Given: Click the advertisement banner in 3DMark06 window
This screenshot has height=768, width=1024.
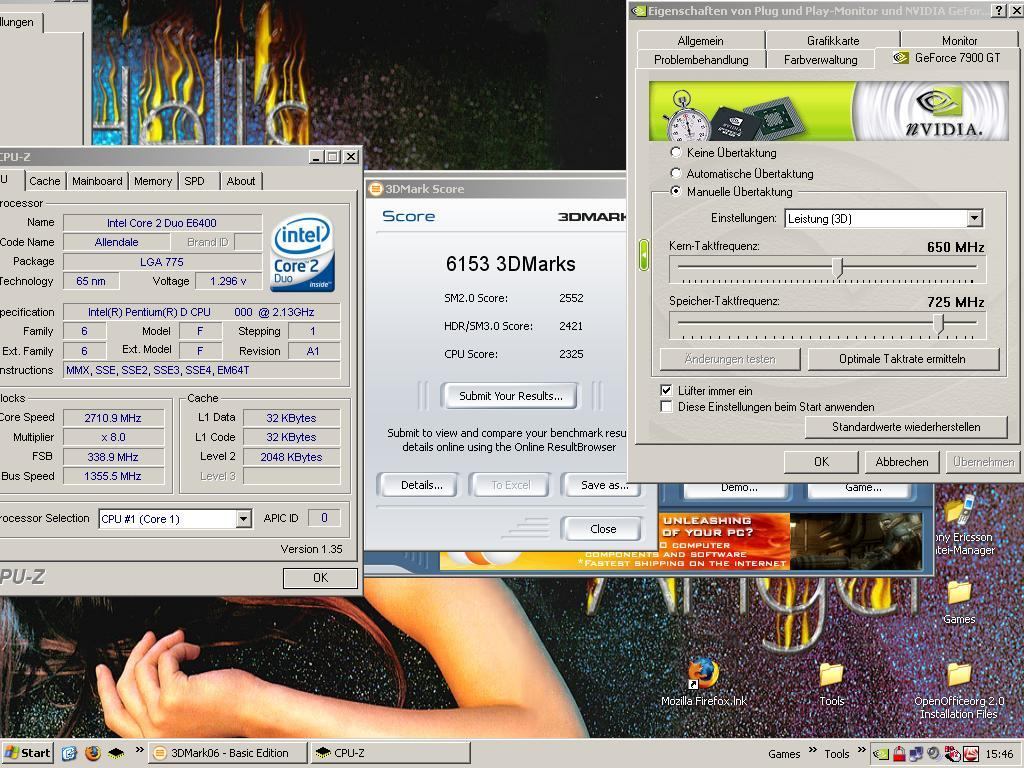Looking at the screenshot, I should [x=681, y=541].
